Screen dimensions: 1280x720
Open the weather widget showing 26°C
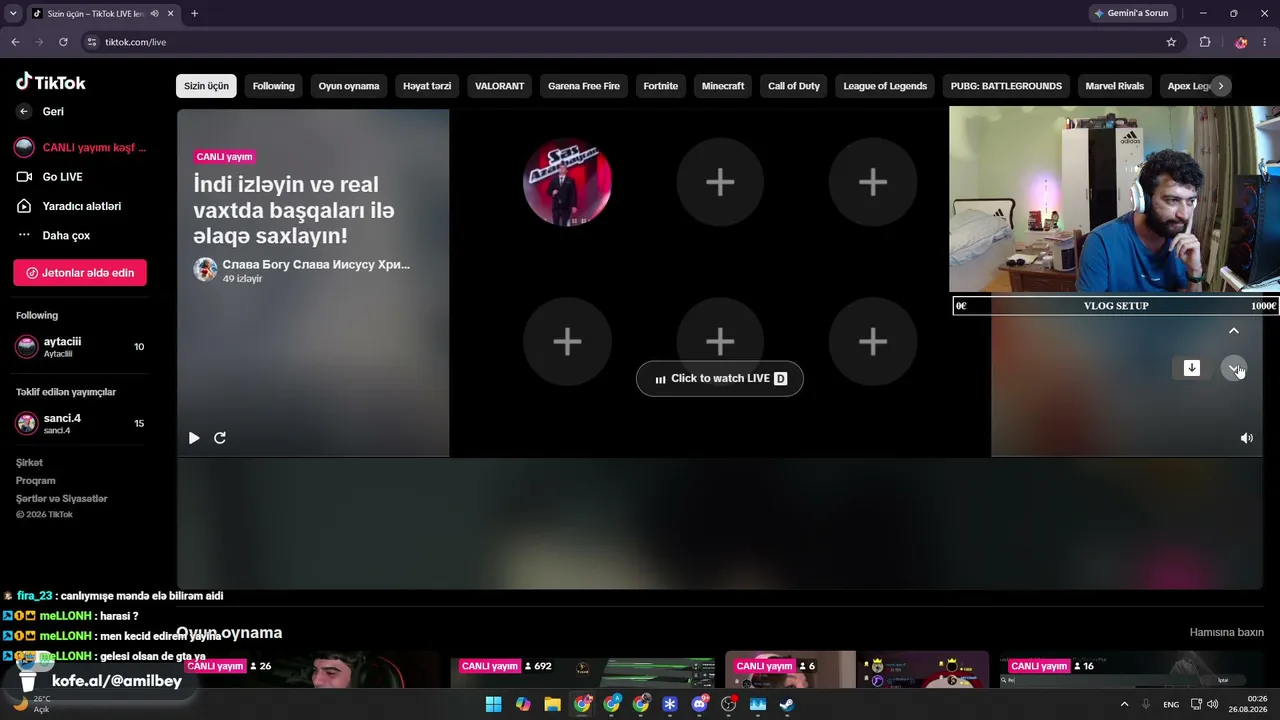[32, 703]
